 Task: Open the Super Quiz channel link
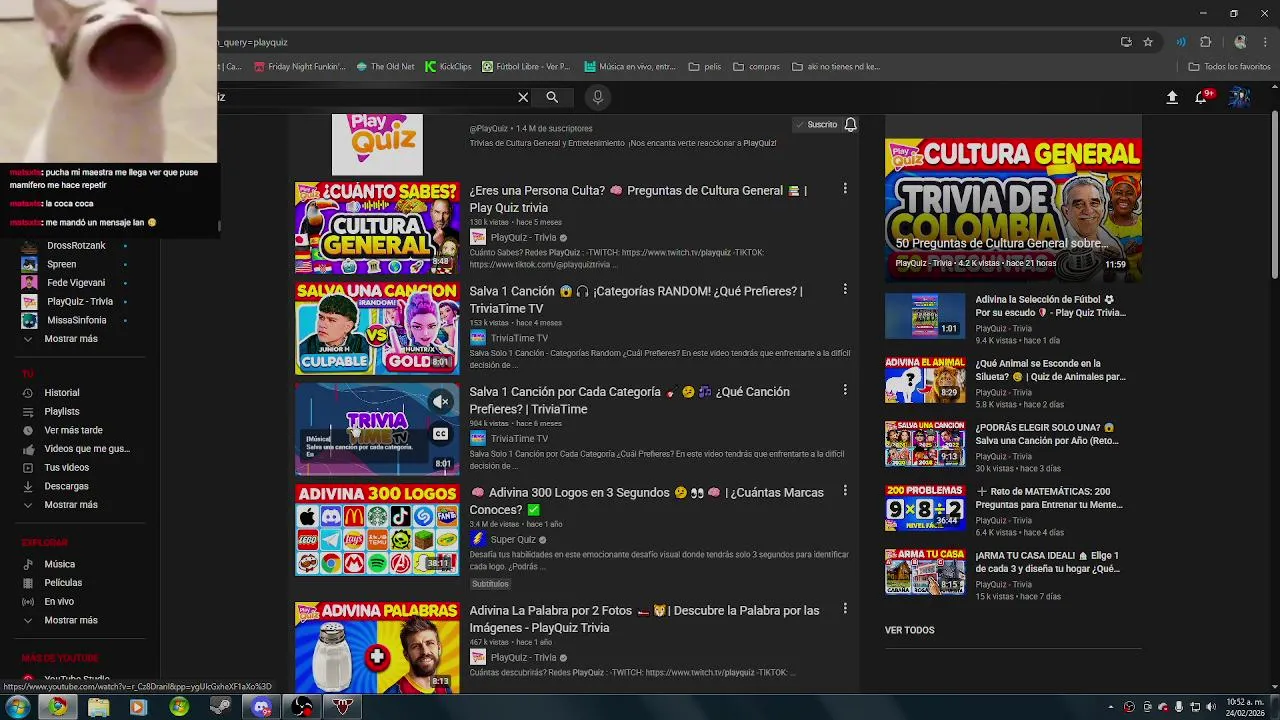point(513,539)
